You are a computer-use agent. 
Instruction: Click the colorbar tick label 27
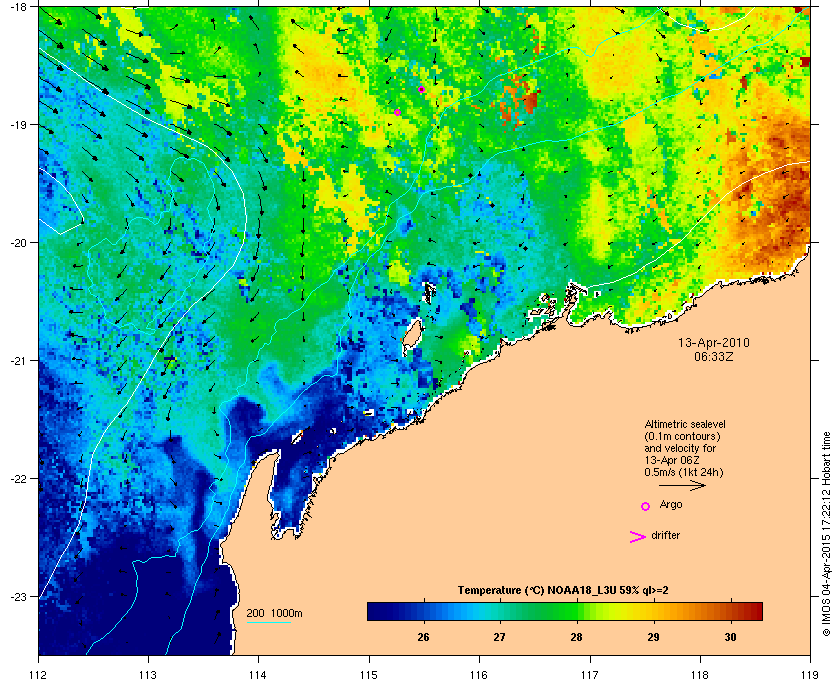click(x=499, y=637)
